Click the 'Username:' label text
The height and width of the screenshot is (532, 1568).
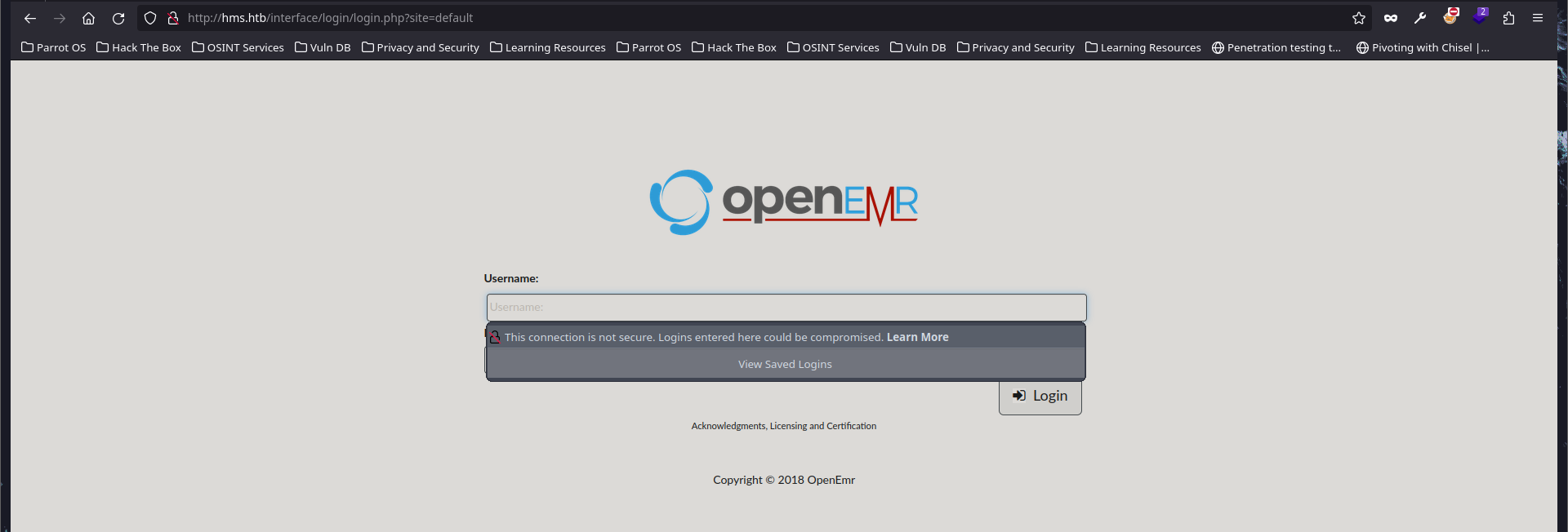(x=511, y=278)
